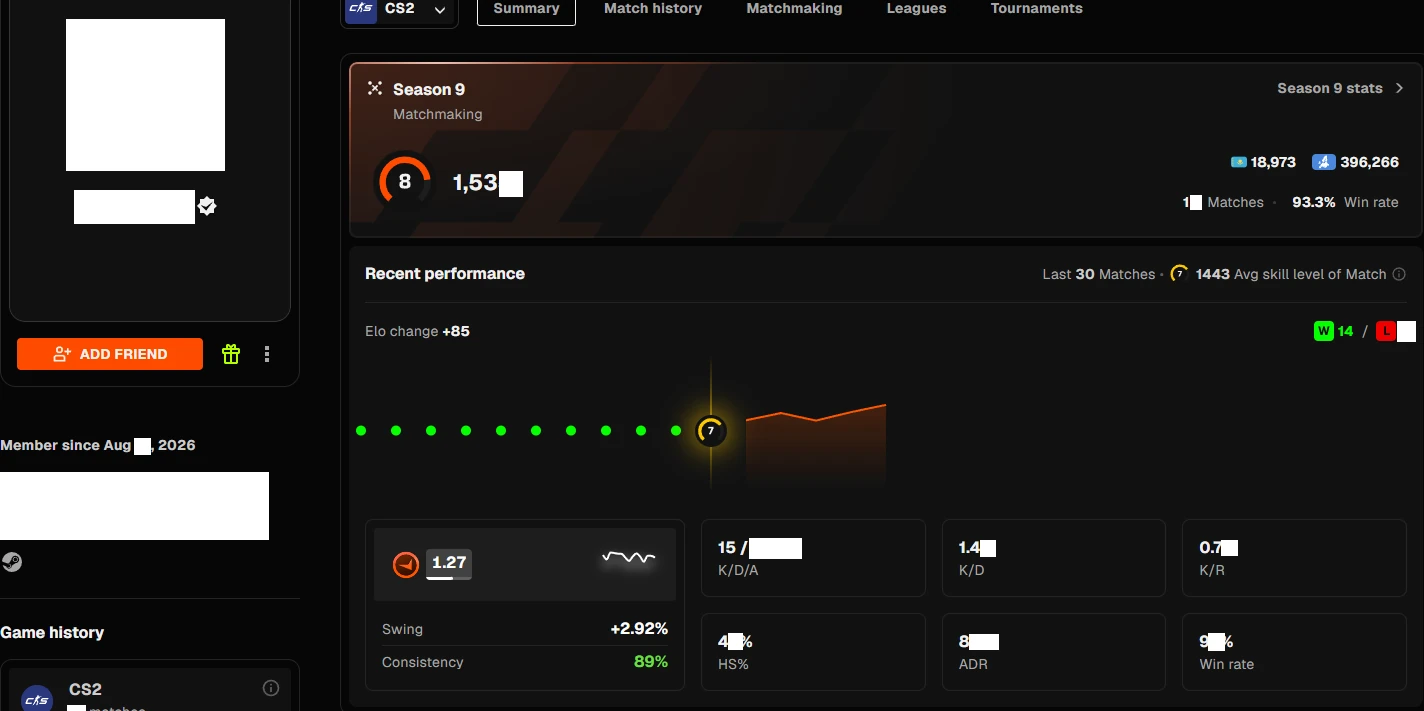Click the info icon in CS2 game history card
The image size is (1424, 711).
[x=270, y=688]
